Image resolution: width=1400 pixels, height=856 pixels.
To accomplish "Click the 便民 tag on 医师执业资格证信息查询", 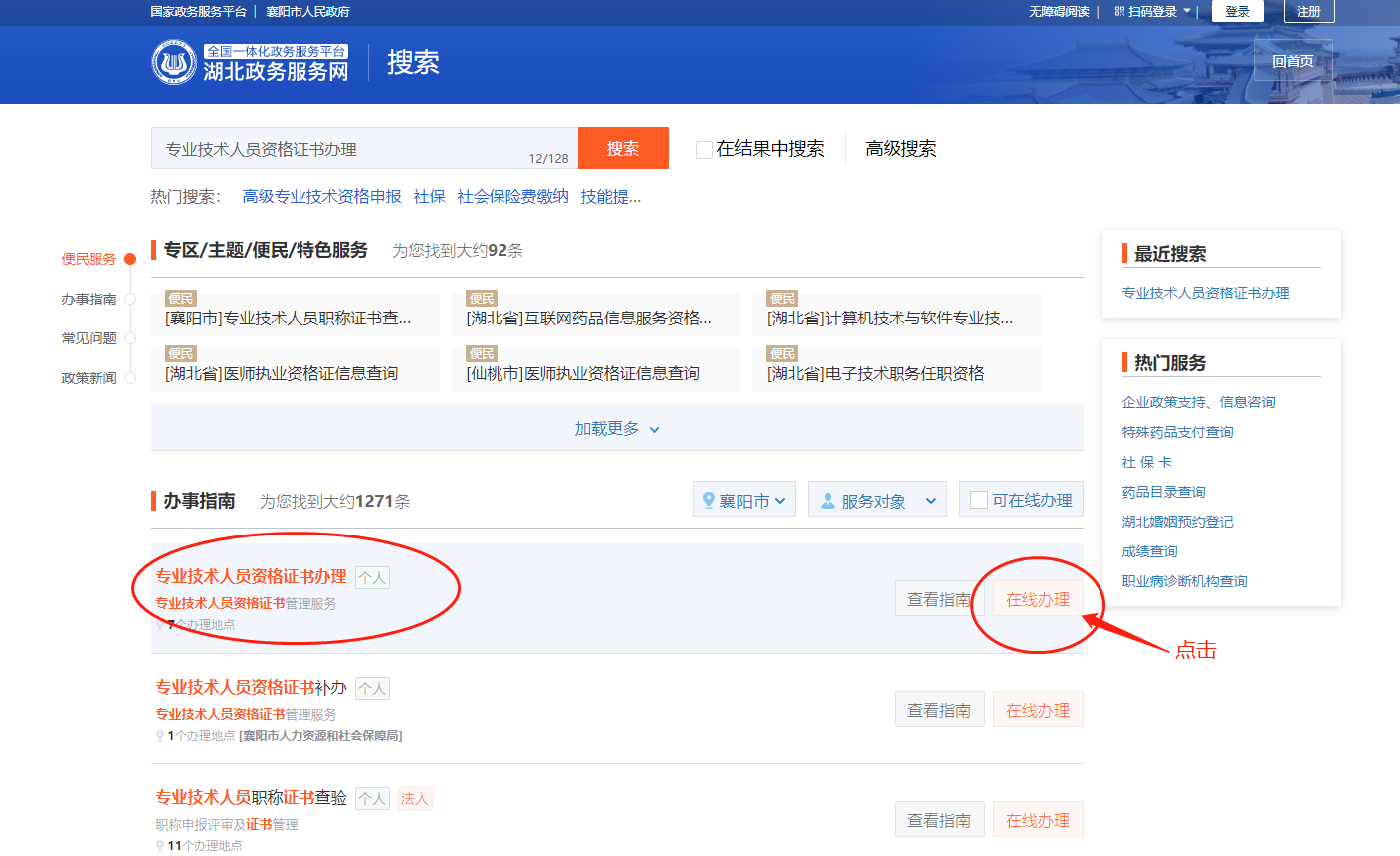I will pyautogui.click(x=181, y=354).
